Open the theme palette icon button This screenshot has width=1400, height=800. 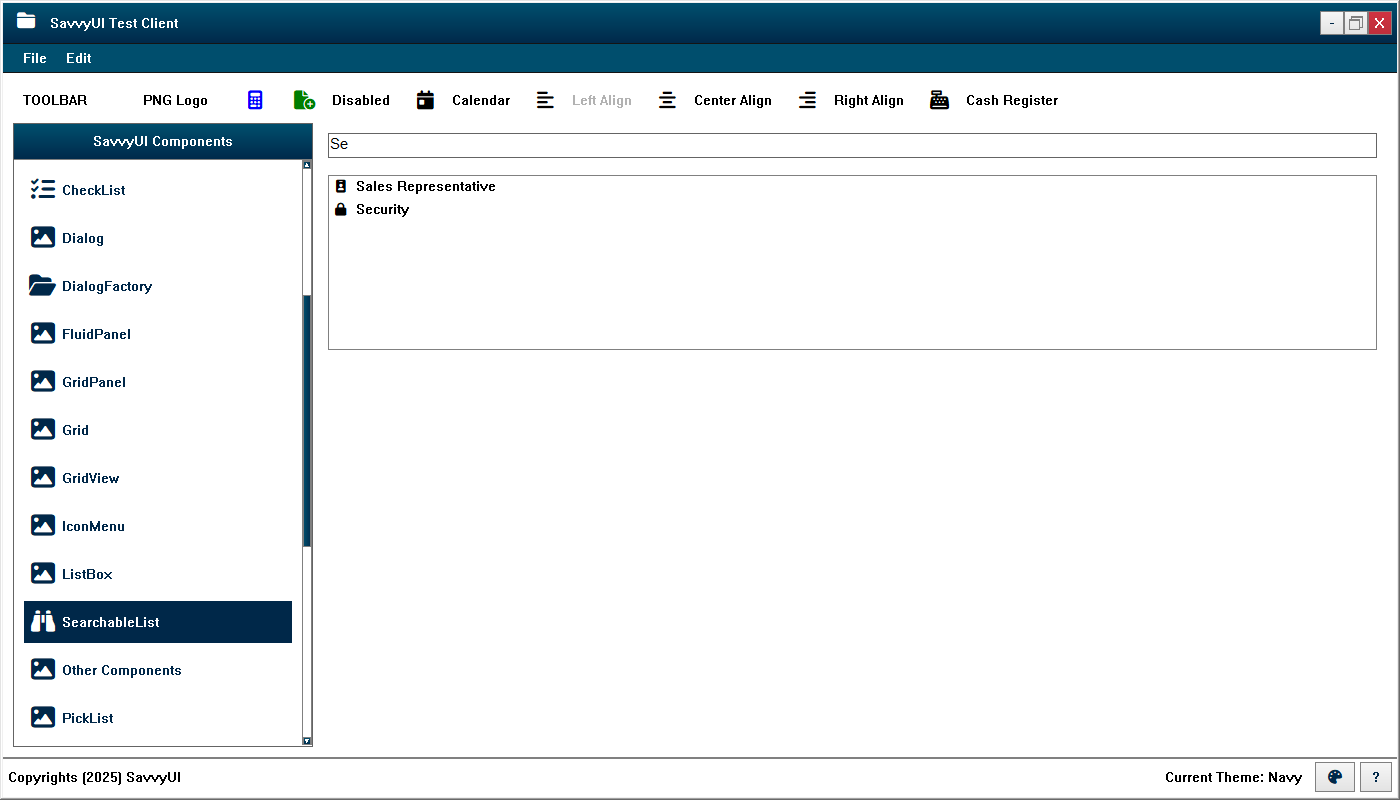pos(1334,777)
